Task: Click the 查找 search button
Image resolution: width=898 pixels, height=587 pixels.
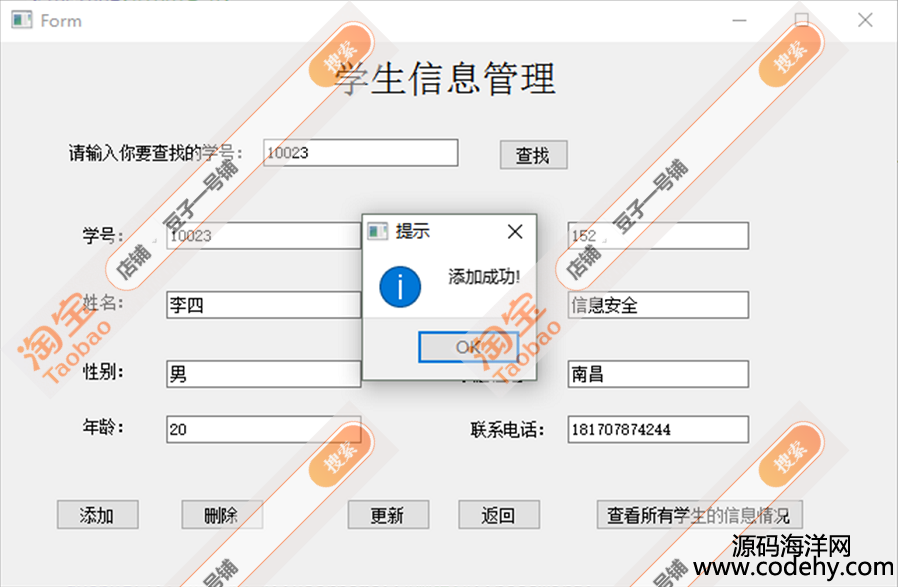Action: [x=533, y=155]
